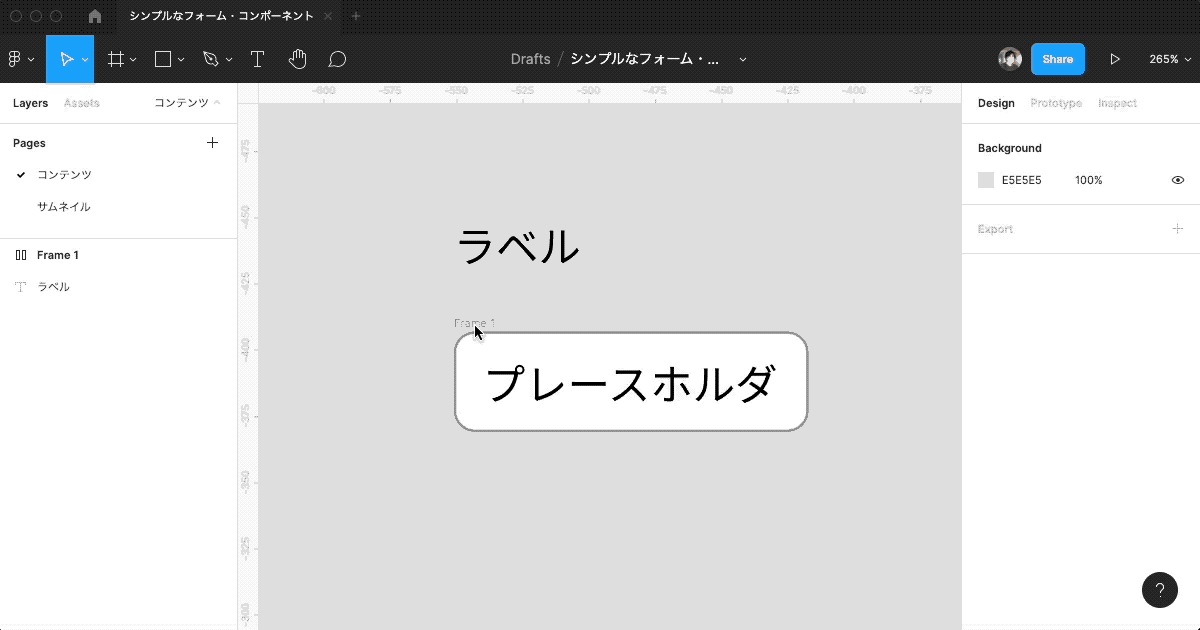Select the Hand tool
Image resolution: width=1200 pixels, height=630 pixels.
297,60
